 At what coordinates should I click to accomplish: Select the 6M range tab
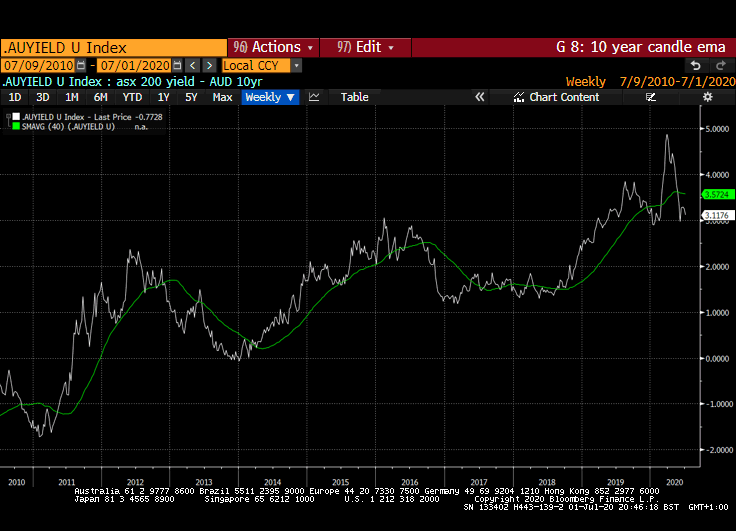(100, 97)
